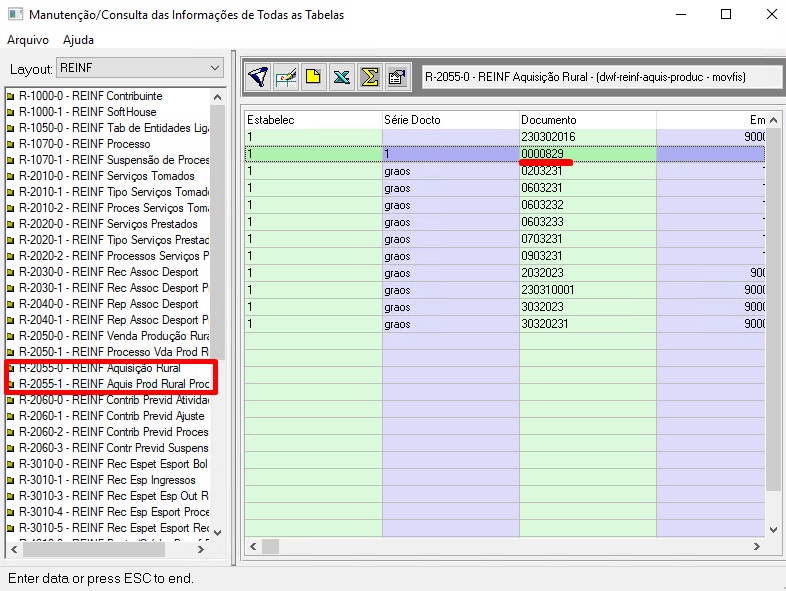Click the table title field R-2055-0 REINF Aquisição Rural
This screenshot has width=786, height=591.
click(x=601, y=77)
